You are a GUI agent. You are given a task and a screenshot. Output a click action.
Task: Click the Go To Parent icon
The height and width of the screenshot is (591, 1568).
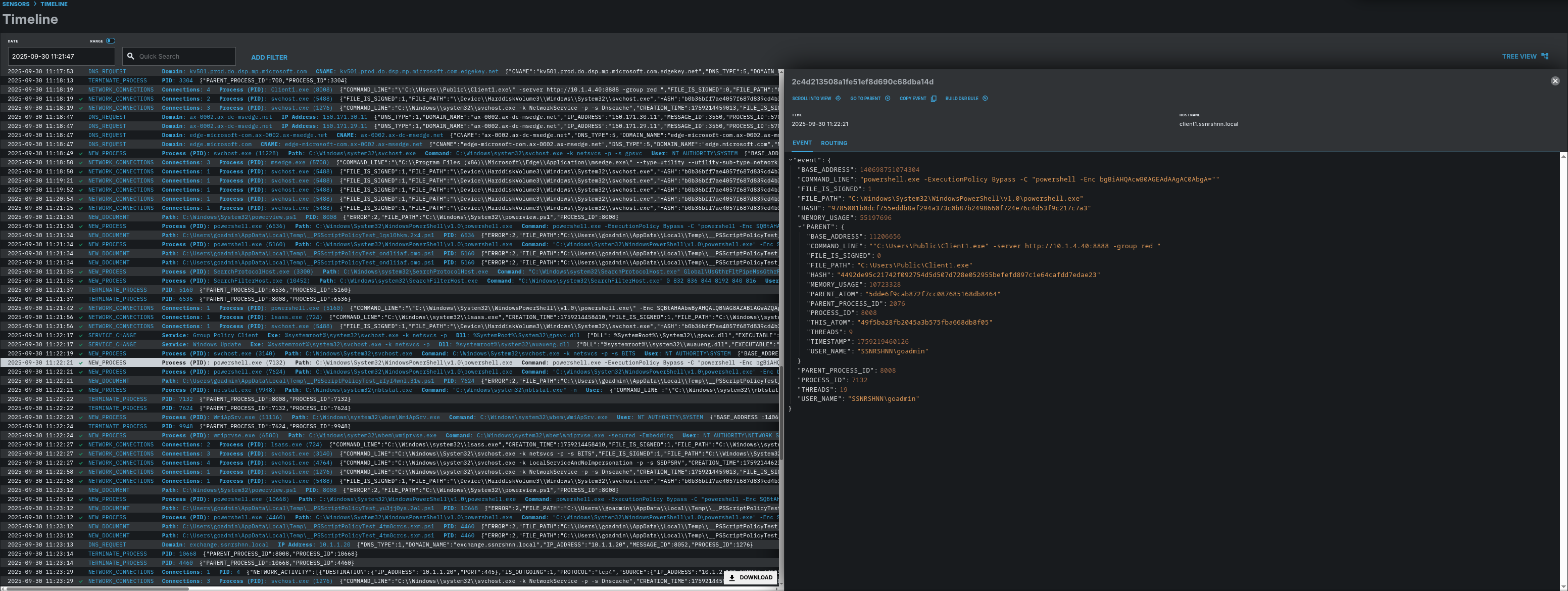[x=888, y=98]
